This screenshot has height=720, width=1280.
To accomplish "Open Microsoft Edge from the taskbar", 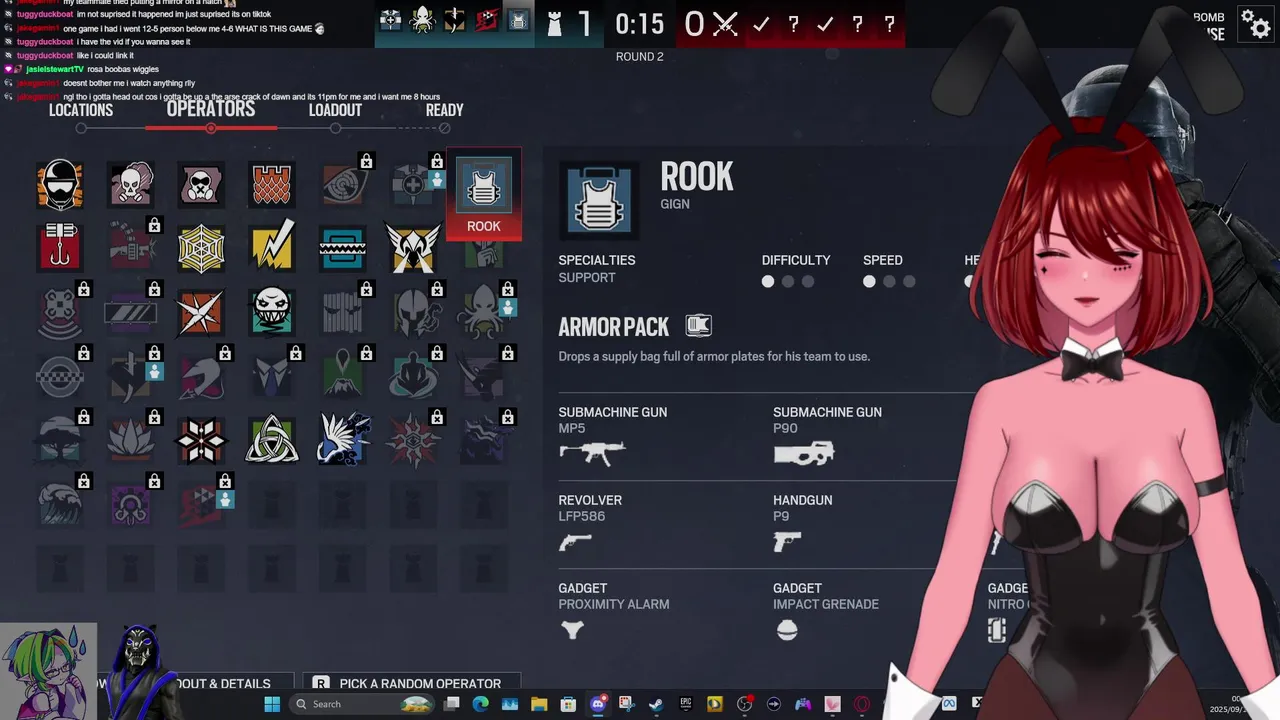I will click(x=480, y=704).
